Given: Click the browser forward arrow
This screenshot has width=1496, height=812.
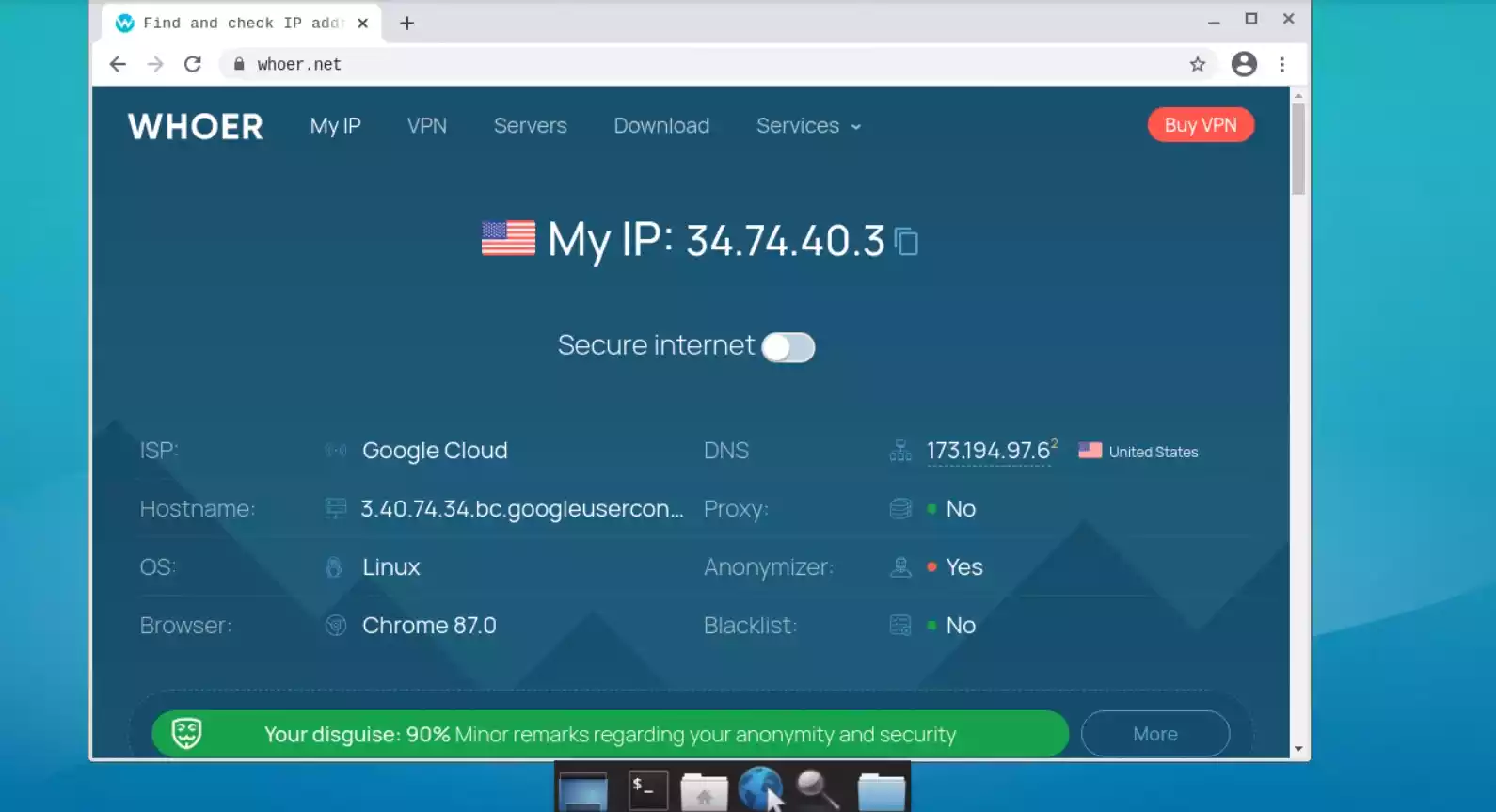Looking at the screenshot, I should pos(155,64).
